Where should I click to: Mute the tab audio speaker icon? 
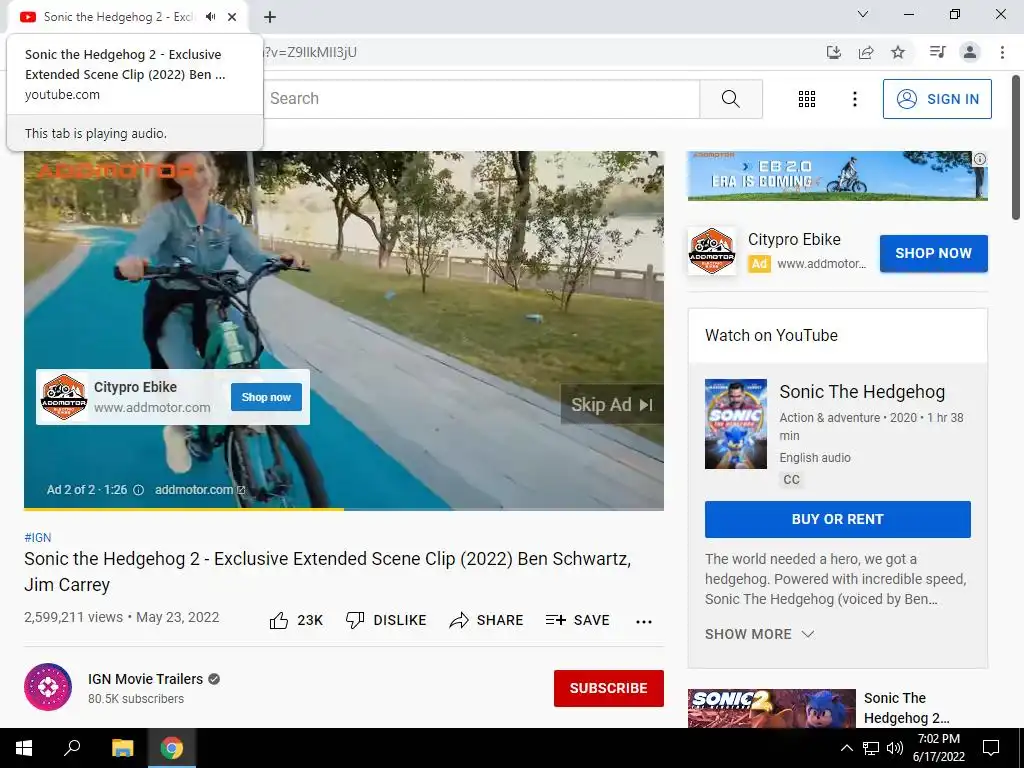[x=210, y=17]
